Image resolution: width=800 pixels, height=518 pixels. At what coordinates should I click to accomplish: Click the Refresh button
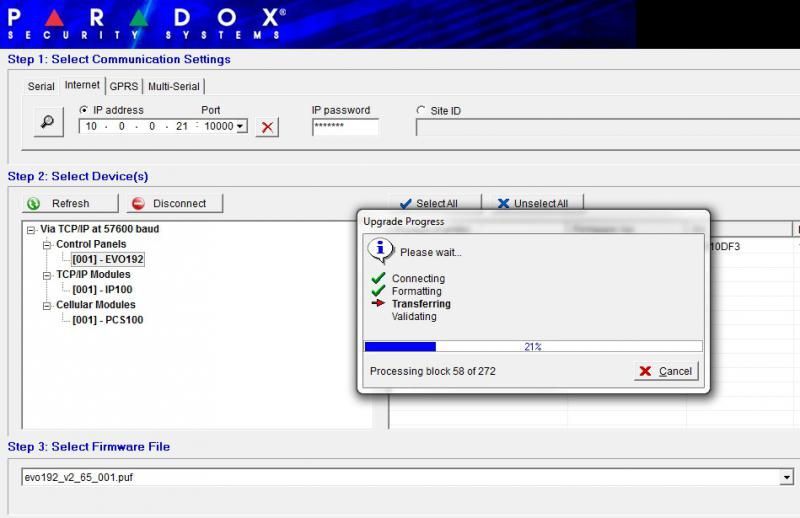point(69,203)
